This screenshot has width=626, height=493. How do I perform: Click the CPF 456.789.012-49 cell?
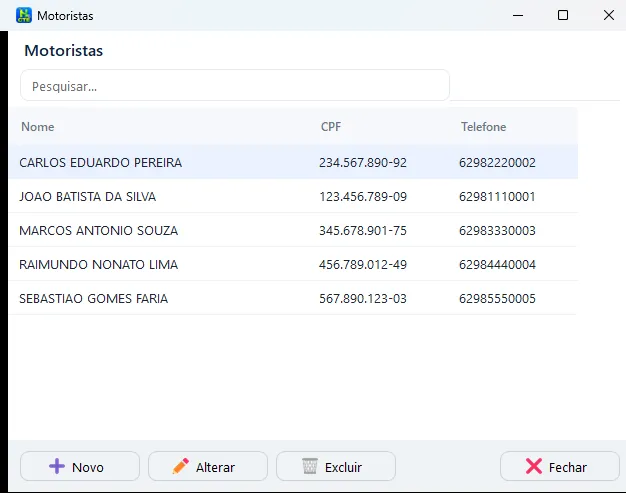[x=363, y=264]
